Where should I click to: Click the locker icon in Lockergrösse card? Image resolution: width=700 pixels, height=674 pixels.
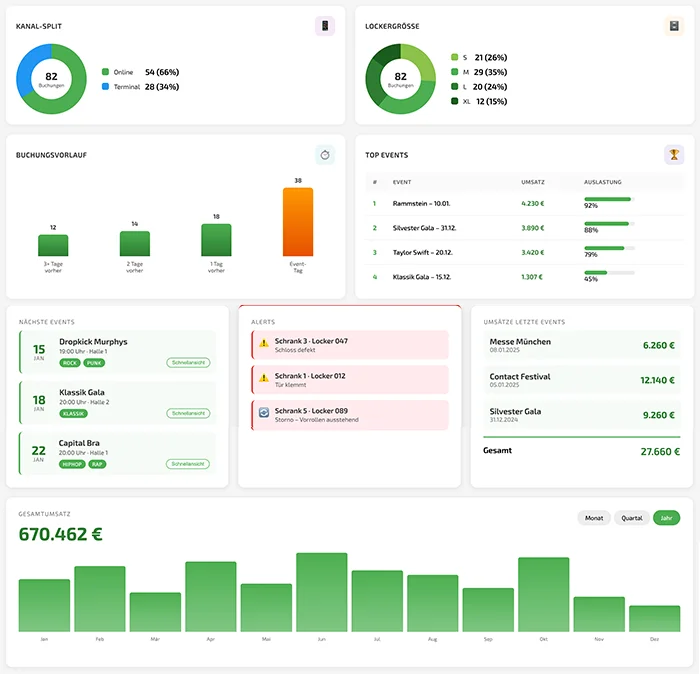(x=674, y=26)
